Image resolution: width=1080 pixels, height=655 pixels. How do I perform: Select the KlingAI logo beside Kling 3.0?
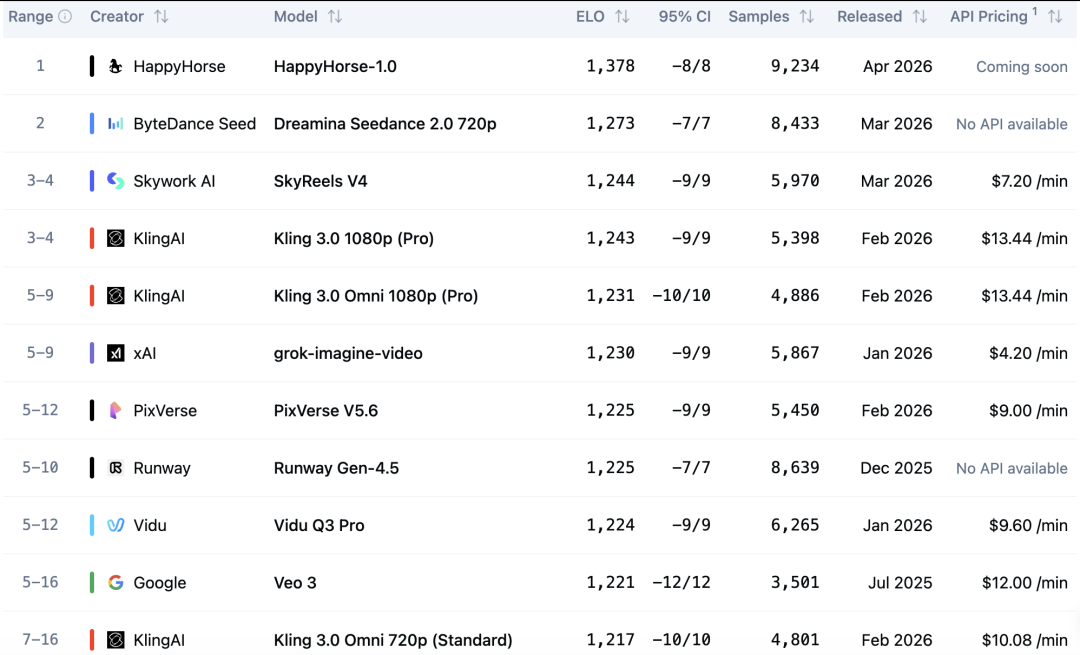[116, 238]
